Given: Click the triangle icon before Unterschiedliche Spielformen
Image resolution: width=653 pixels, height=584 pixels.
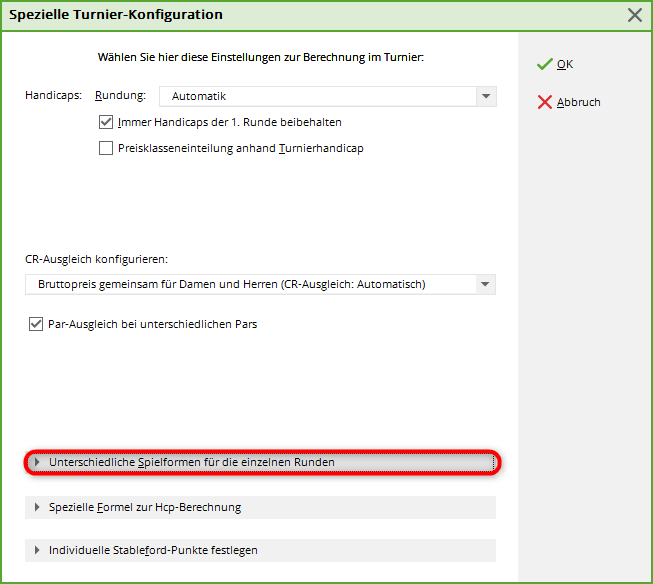Looking at the screenshot, I should pyautogui.click(x=37, y=462).
